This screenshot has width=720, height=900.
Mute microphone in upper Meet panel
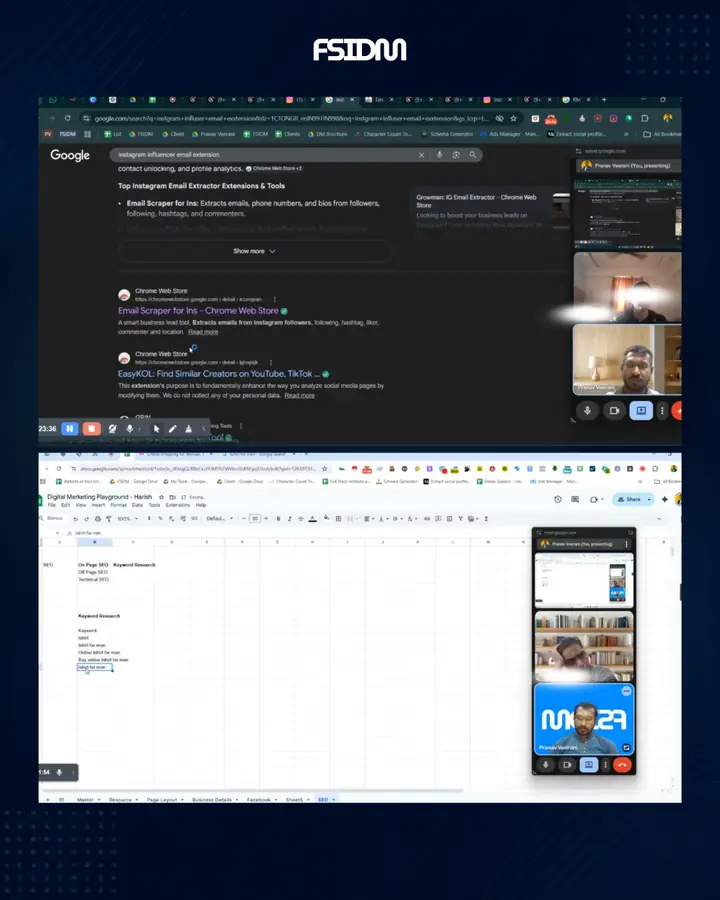tap(587, 410)
